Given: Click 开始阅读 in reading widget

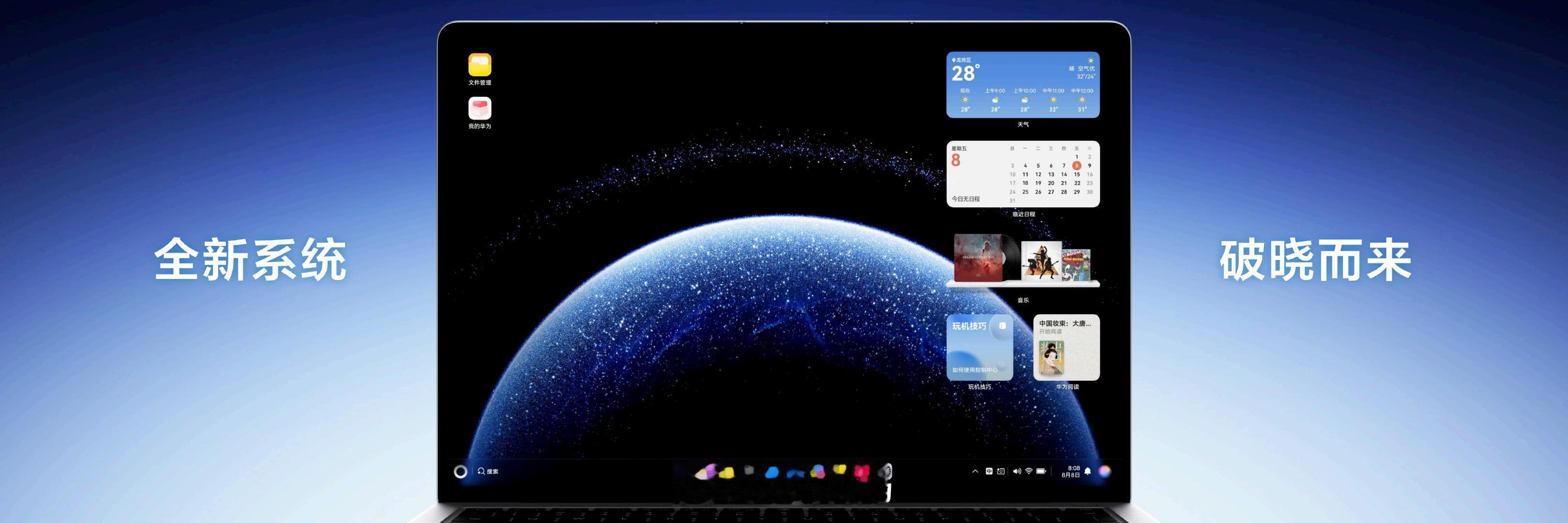Looking at the screenshot, I should (x=1050, y=332).
